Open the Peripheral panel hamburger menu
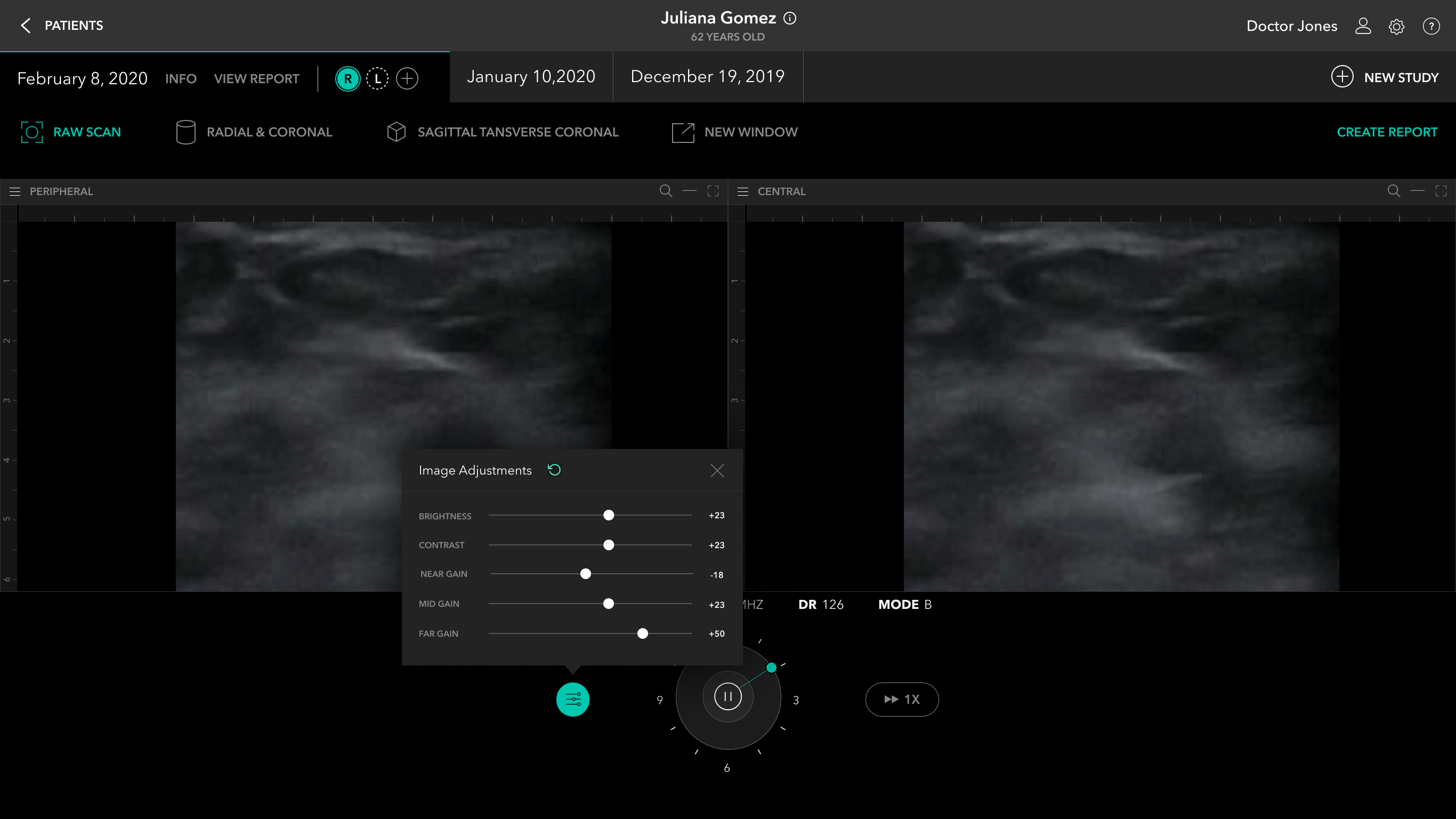Image resolution: width=1456 pixels, height=819 pixels. (15, 192)
